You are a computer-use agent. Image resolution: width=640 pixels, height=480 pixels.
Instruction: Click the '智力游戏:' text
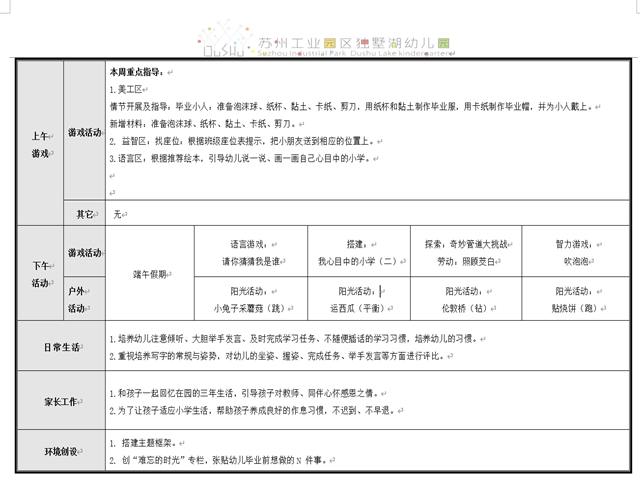click(574, 244)
